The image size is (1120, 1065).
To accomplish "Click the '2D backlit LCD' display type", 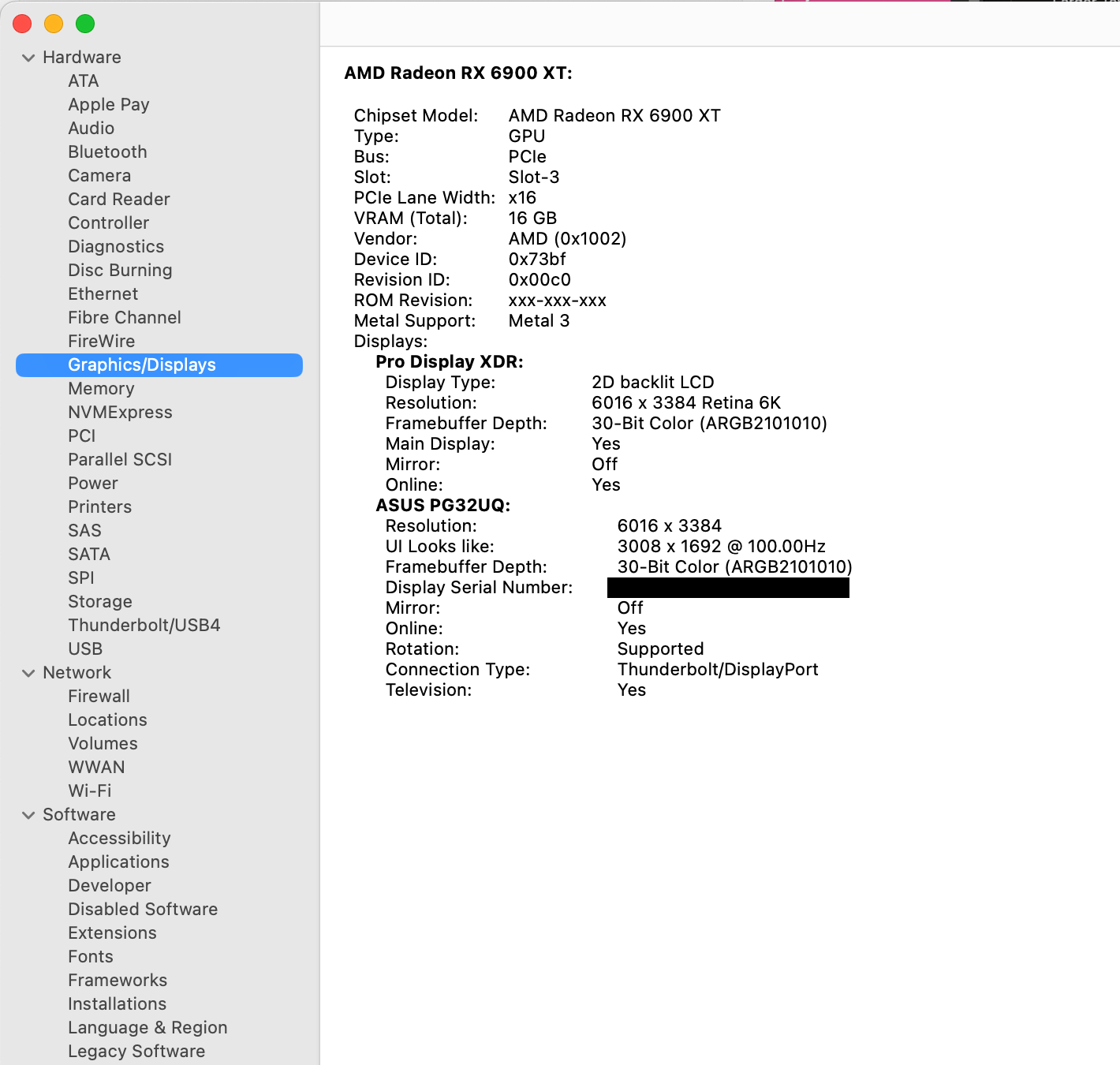I will (653, 383).
